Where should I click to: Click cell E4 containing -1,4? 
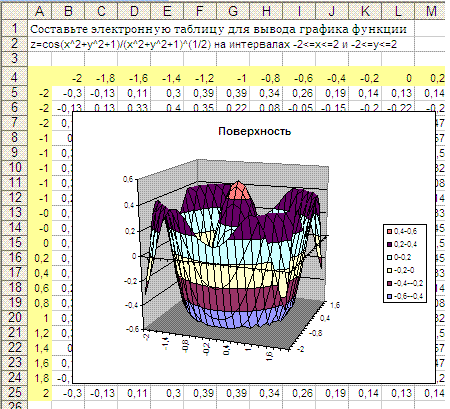[167, 77]
